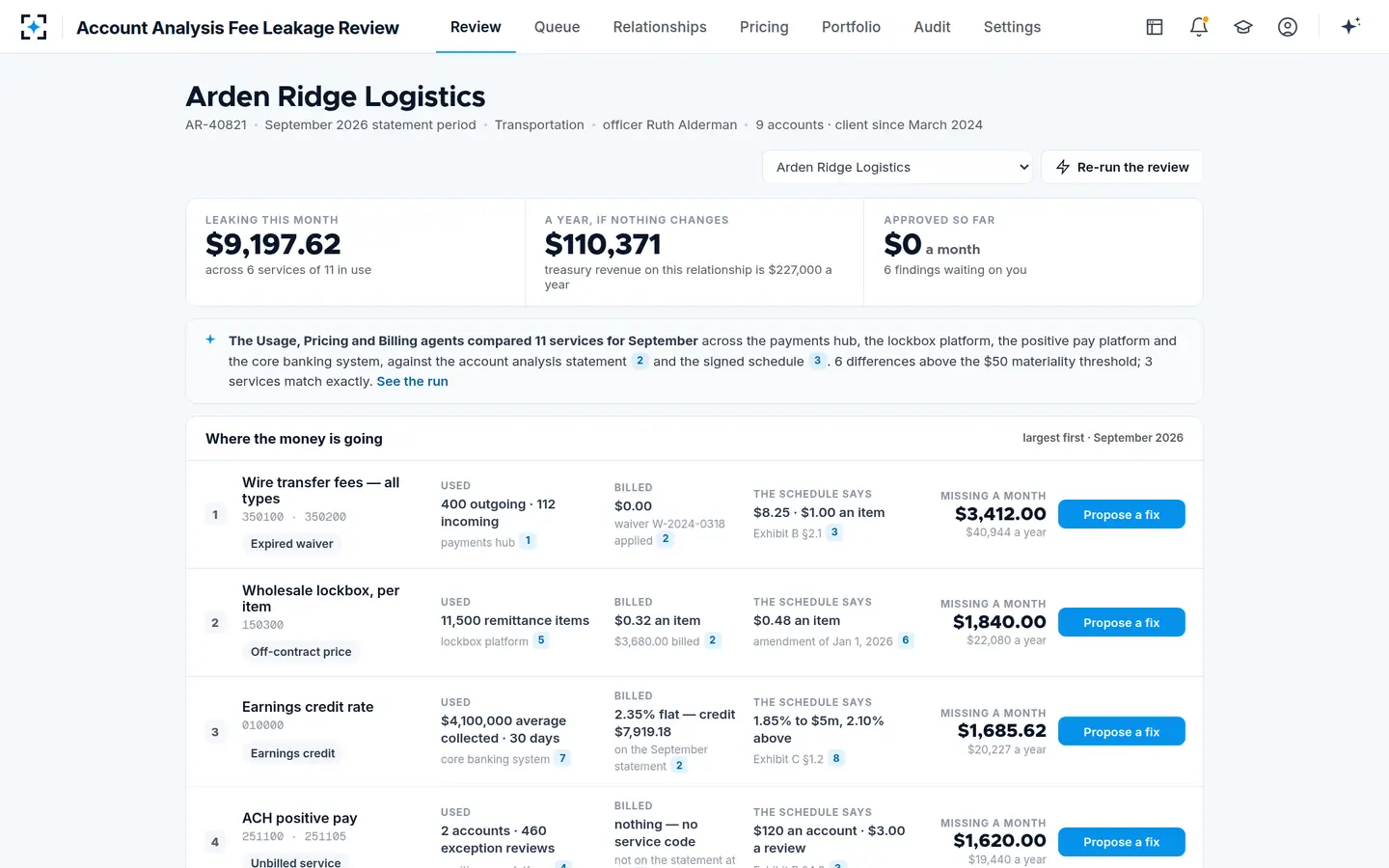Click the 'Expired waiver' tag
Viewport: 1389px width, 868px height.
291,543
